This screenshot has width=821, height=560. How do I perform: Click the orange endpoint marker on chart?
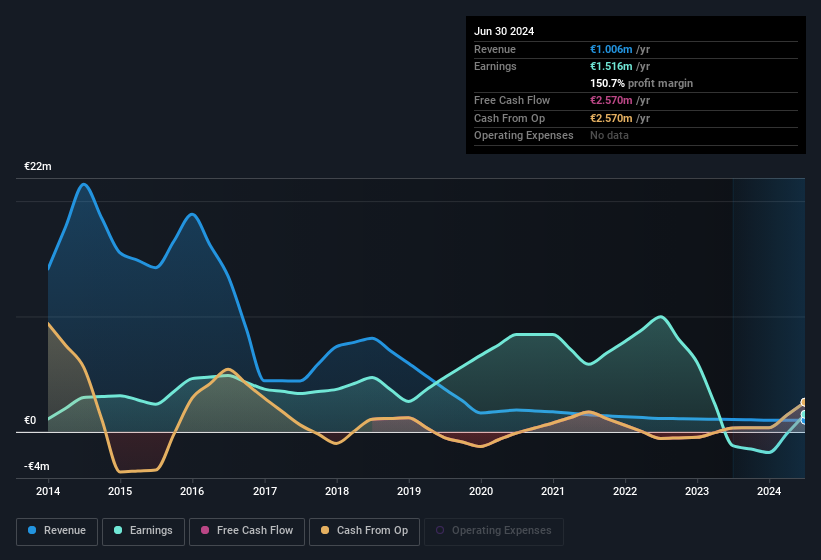[804, 403]
